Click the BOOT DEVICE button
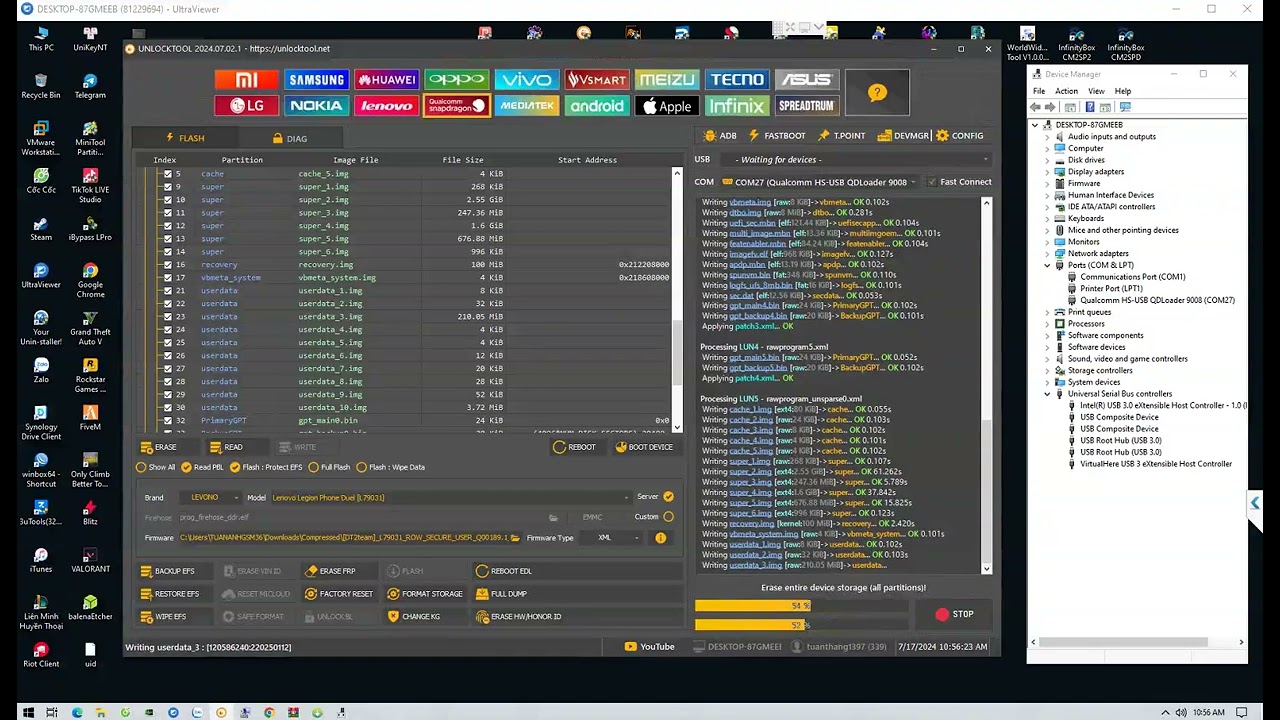Viewport: 1280px width, 720px height. tap(644, 447)
